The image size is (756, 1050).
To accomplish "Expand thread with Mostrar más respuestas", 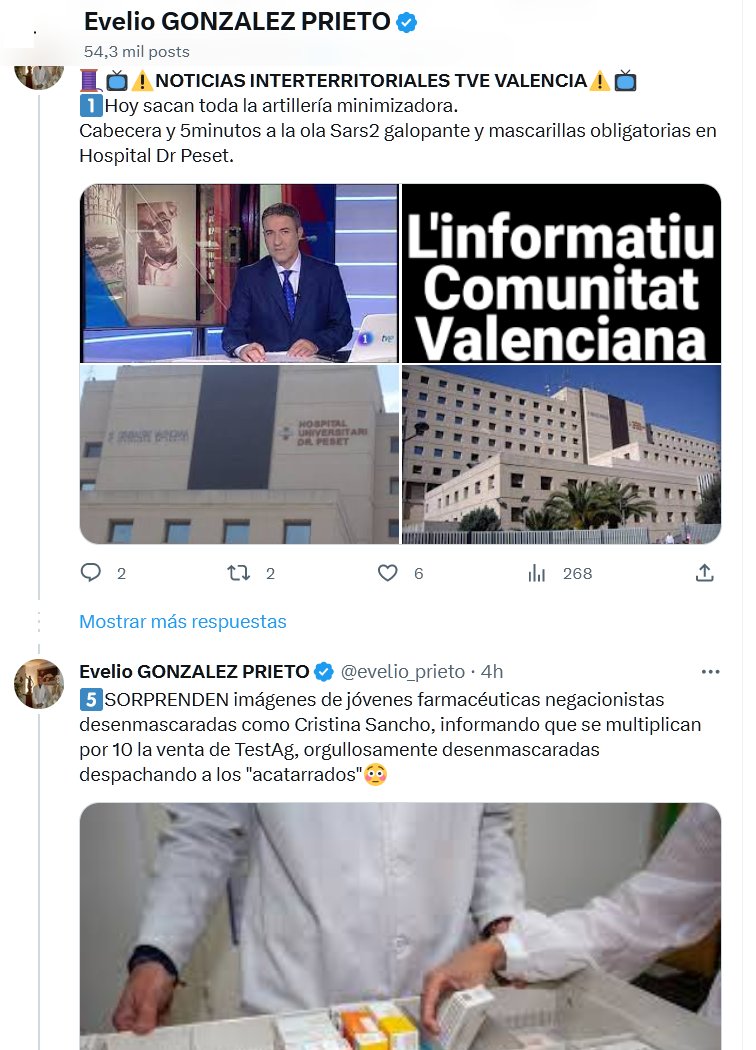I will (183, 621).
